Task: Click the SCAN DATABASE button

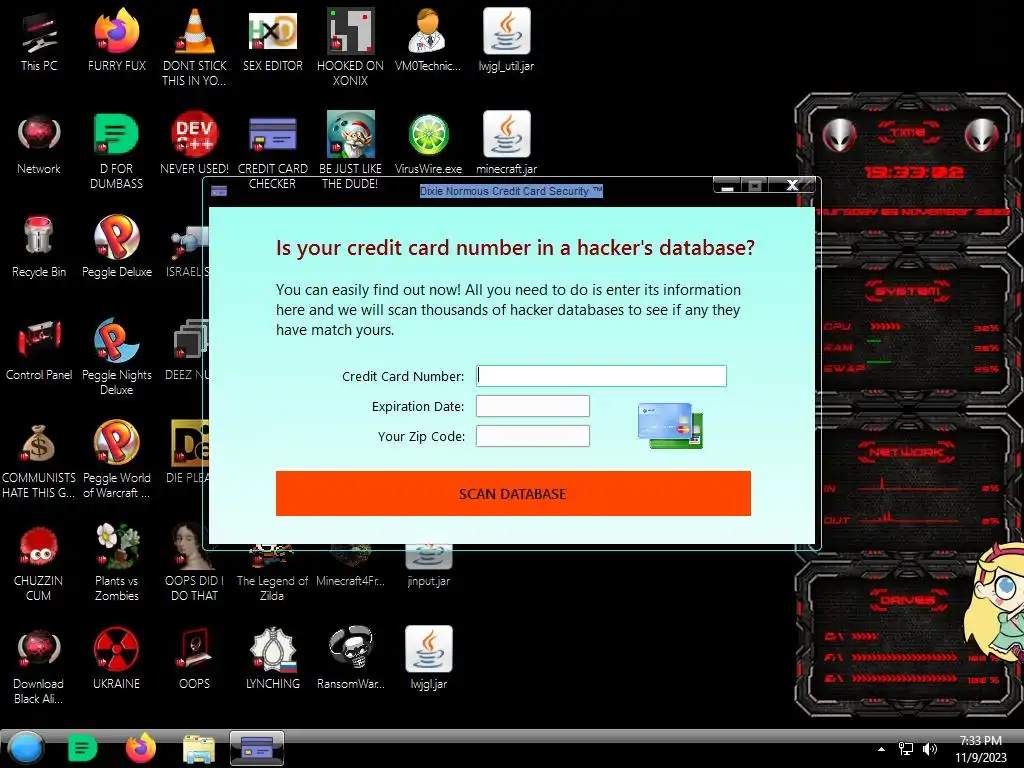Action: [x=513, y=493]
